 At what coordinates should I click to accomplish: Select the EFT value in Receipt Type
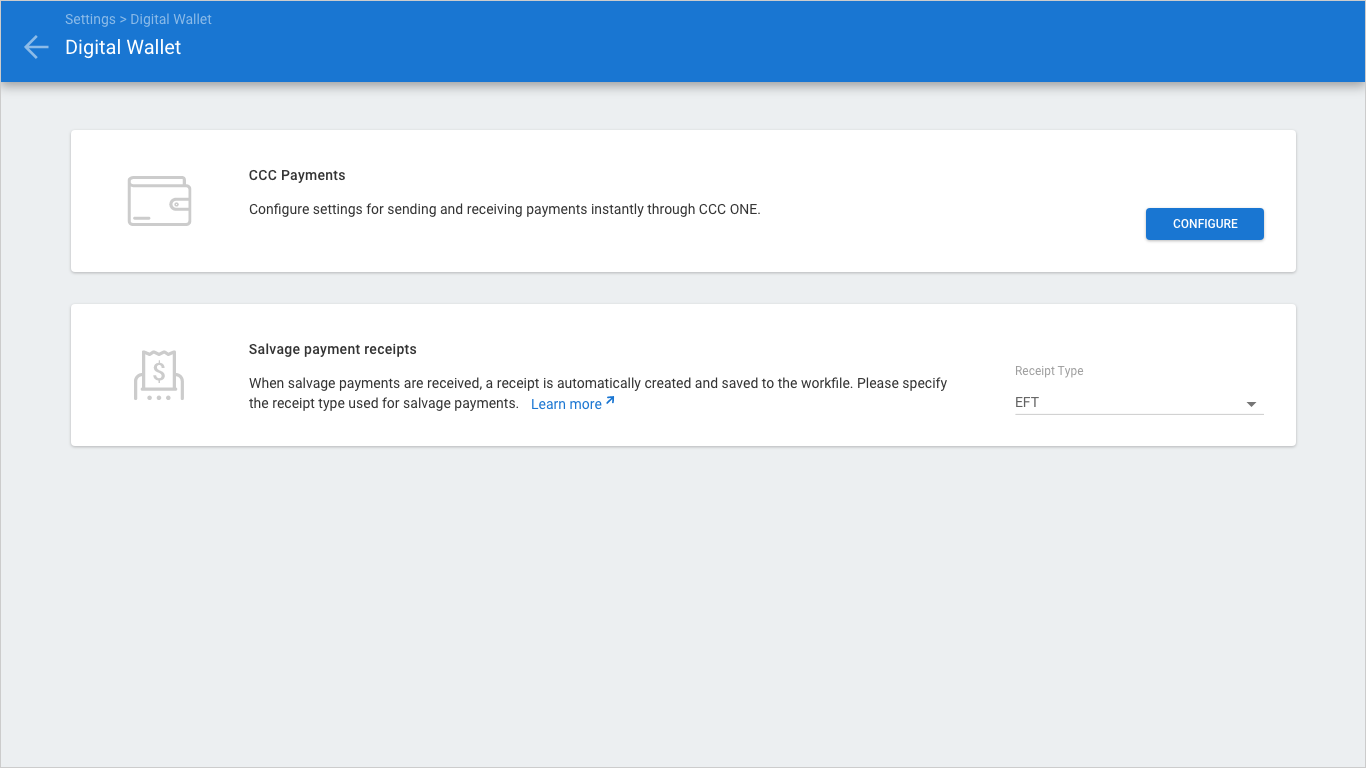point(1027,403)
